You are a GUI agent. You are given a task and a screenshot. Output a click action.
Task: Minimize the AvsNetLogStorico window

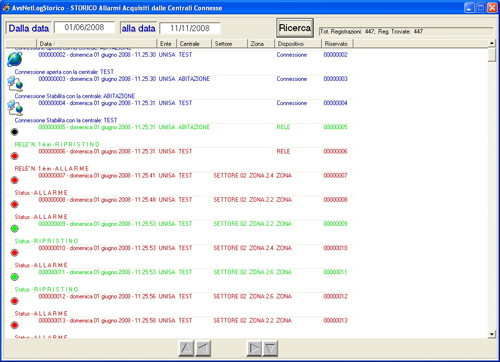point(469,8)
